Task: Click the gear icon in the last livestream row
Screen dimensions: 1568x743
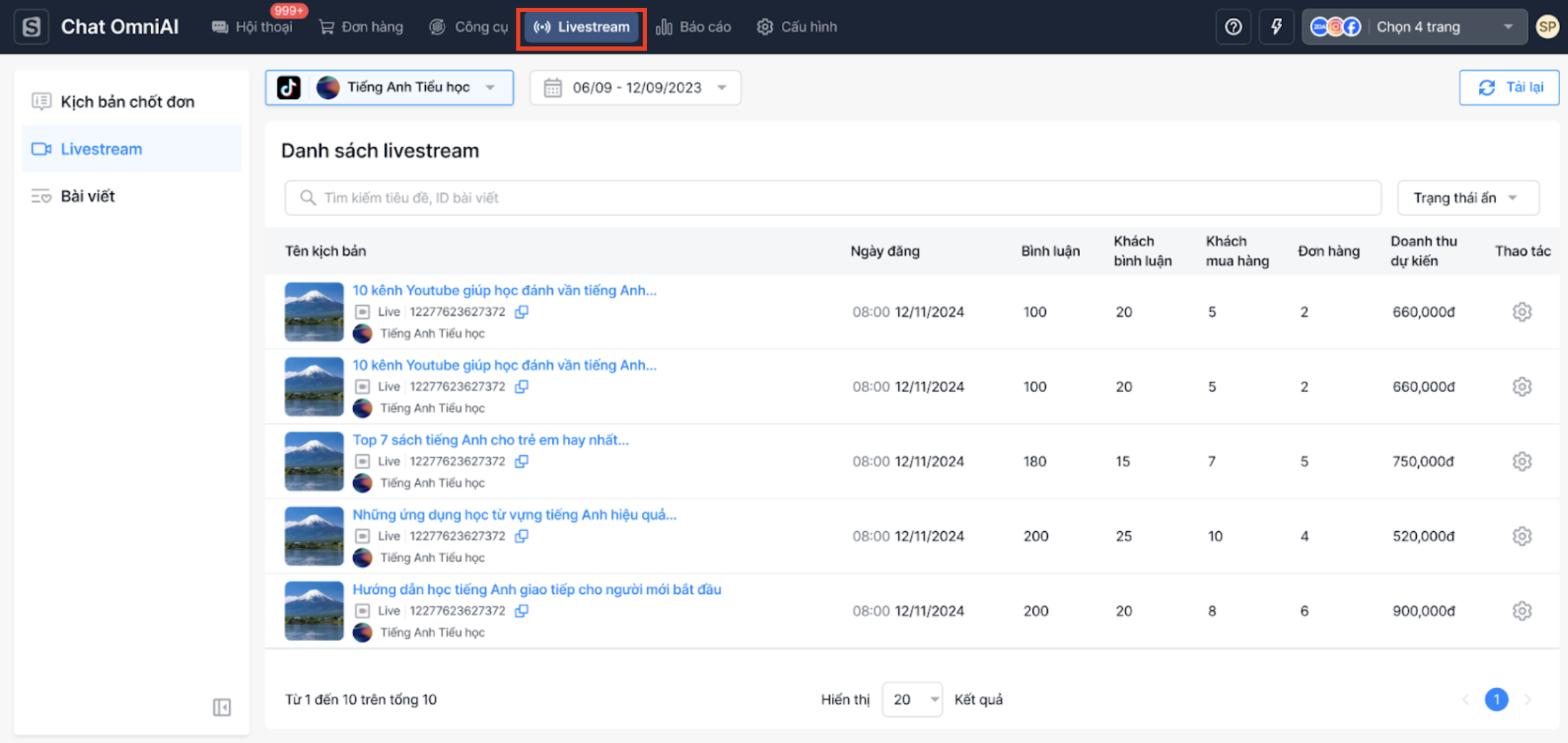Action: (1522, 611)
